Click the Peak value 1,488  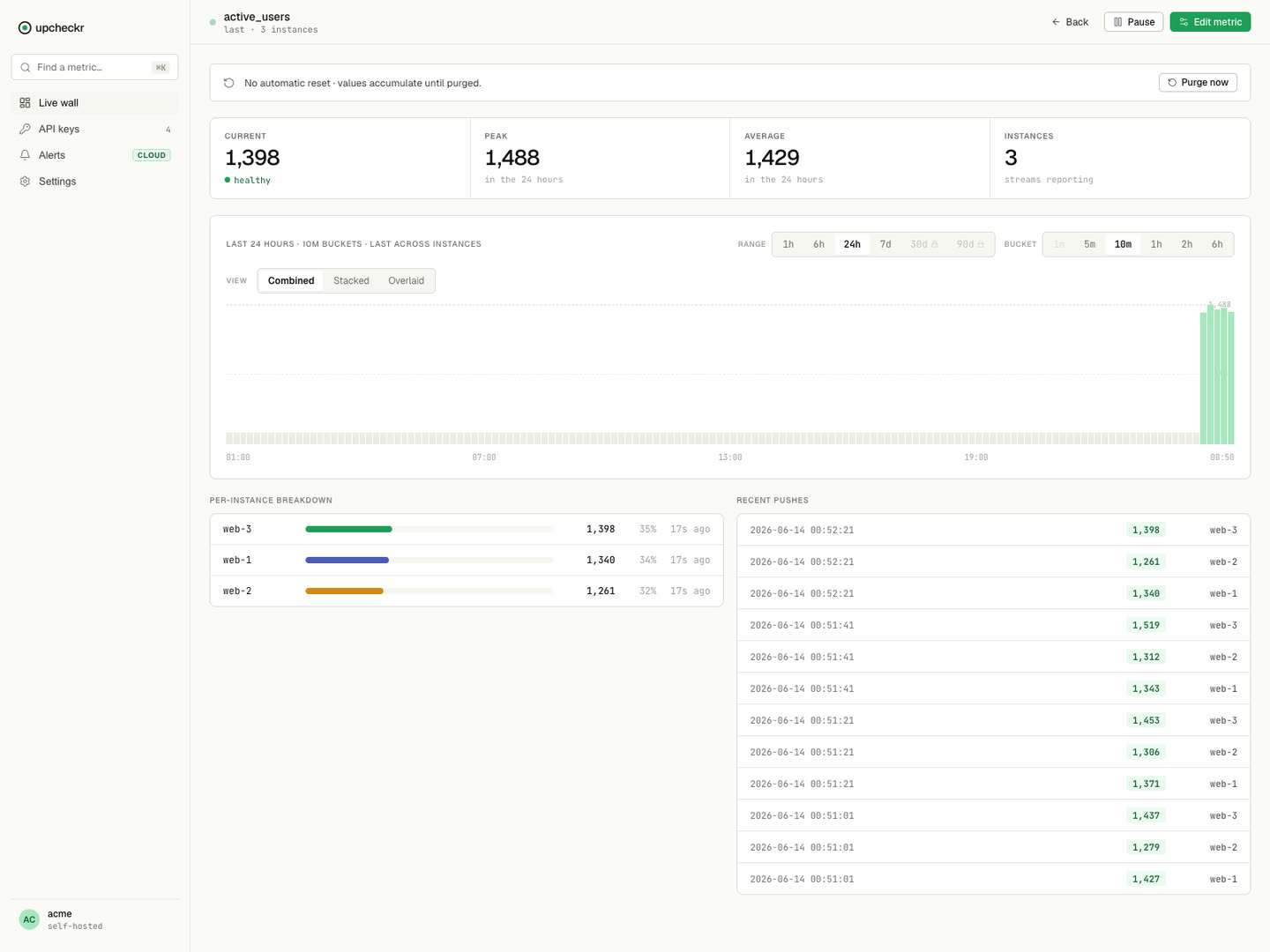pyautogui.click(x=512, y=158)
